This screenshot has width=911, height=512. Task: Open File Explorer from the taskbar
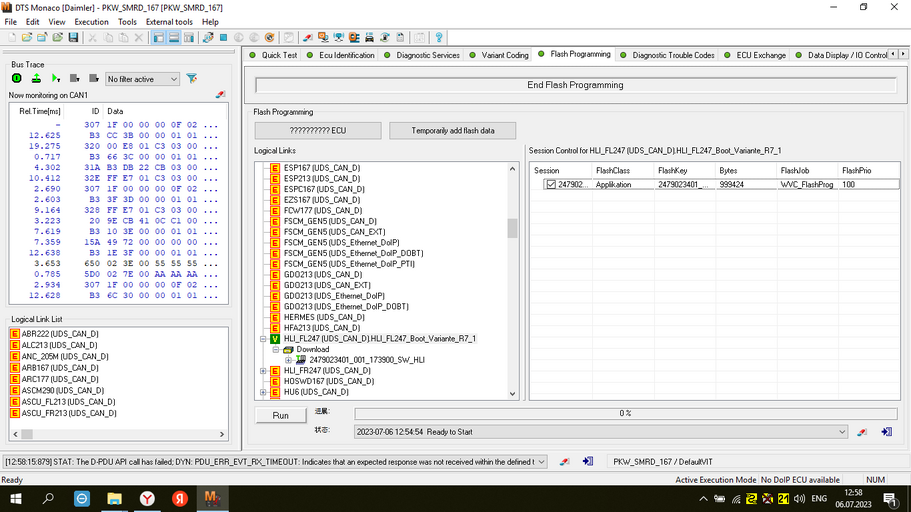114,499
